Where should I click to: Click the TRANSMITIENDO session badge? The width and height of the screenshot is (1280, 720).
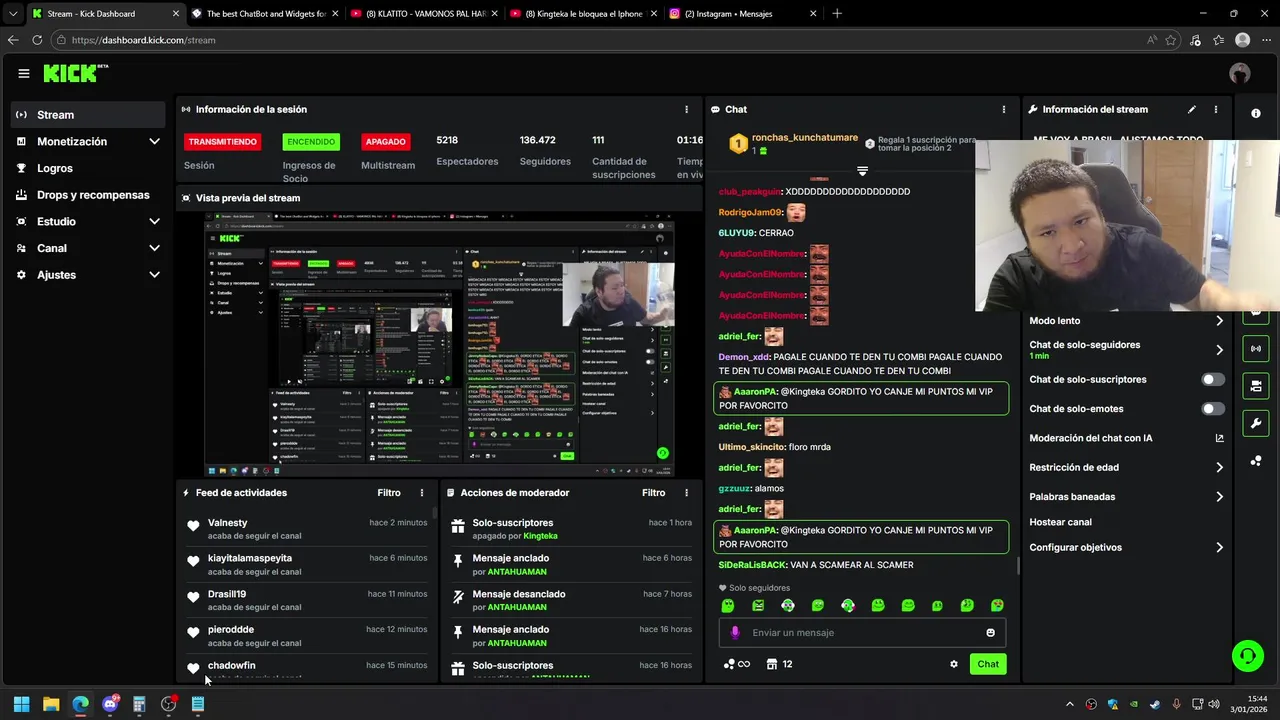pyautogui.click(x=222, y=142)
